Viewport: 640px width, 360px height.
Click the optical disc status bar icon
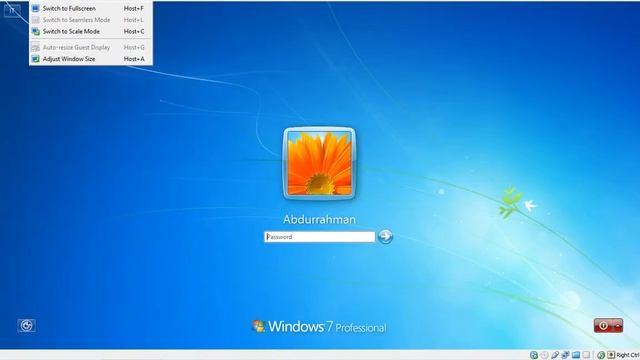tap(544, 355)
